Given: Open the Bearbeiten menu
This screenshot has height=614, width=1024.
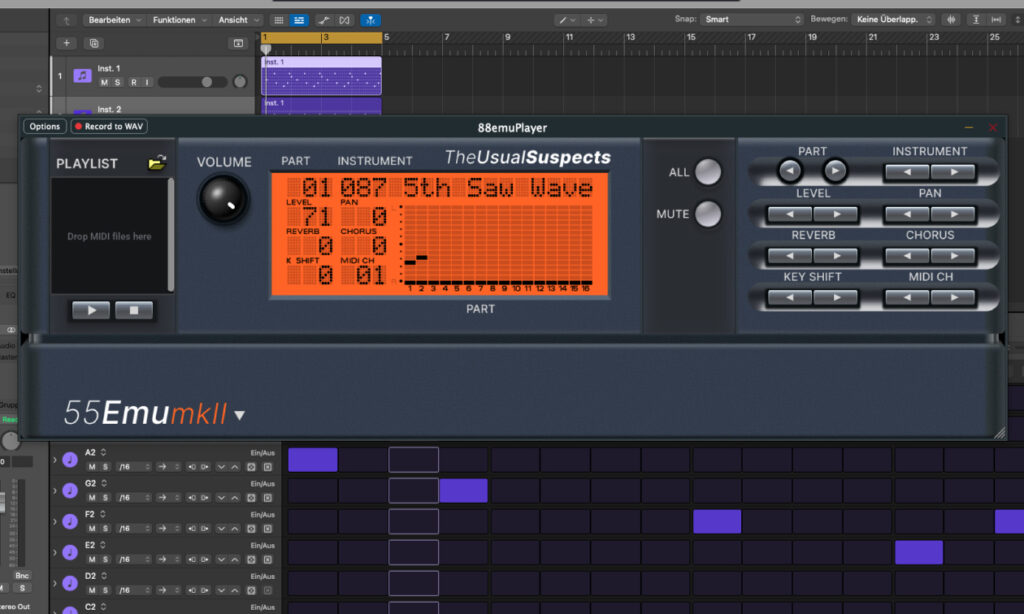Looking at the screenshot, I should click(x=114, y=20).
